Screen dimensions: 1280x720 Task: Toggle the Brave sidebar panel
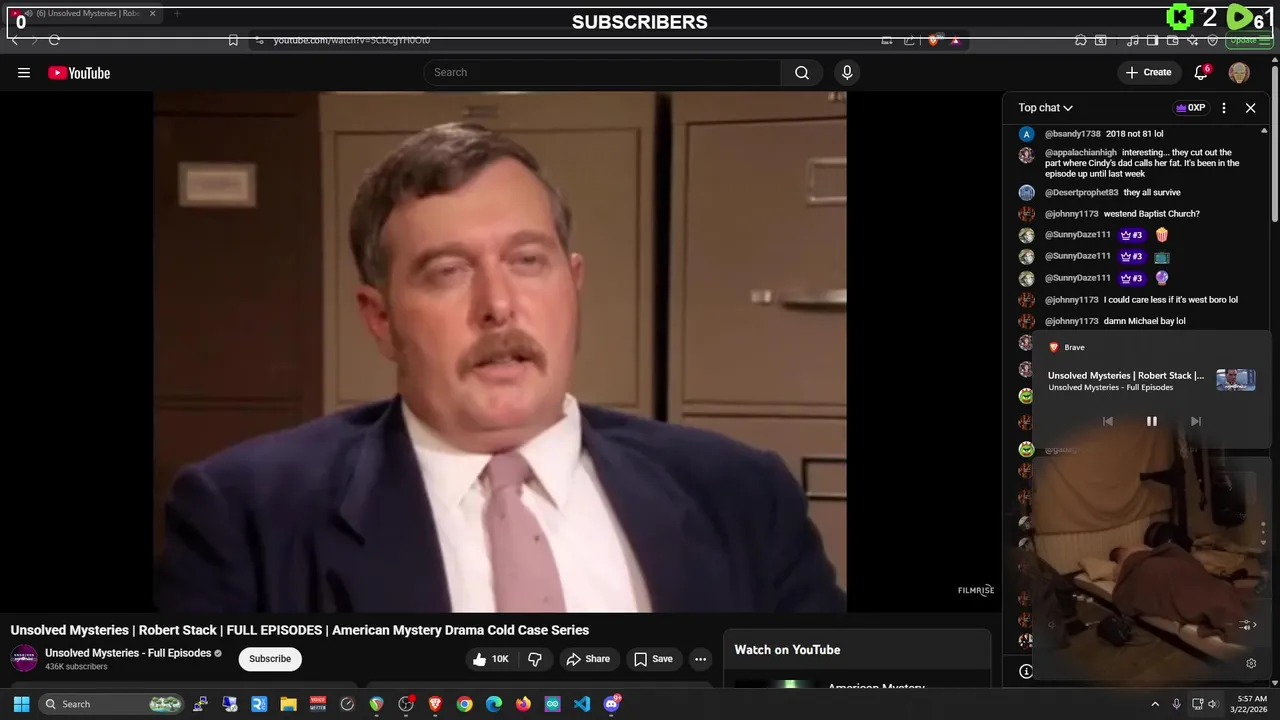(1153, 40)
